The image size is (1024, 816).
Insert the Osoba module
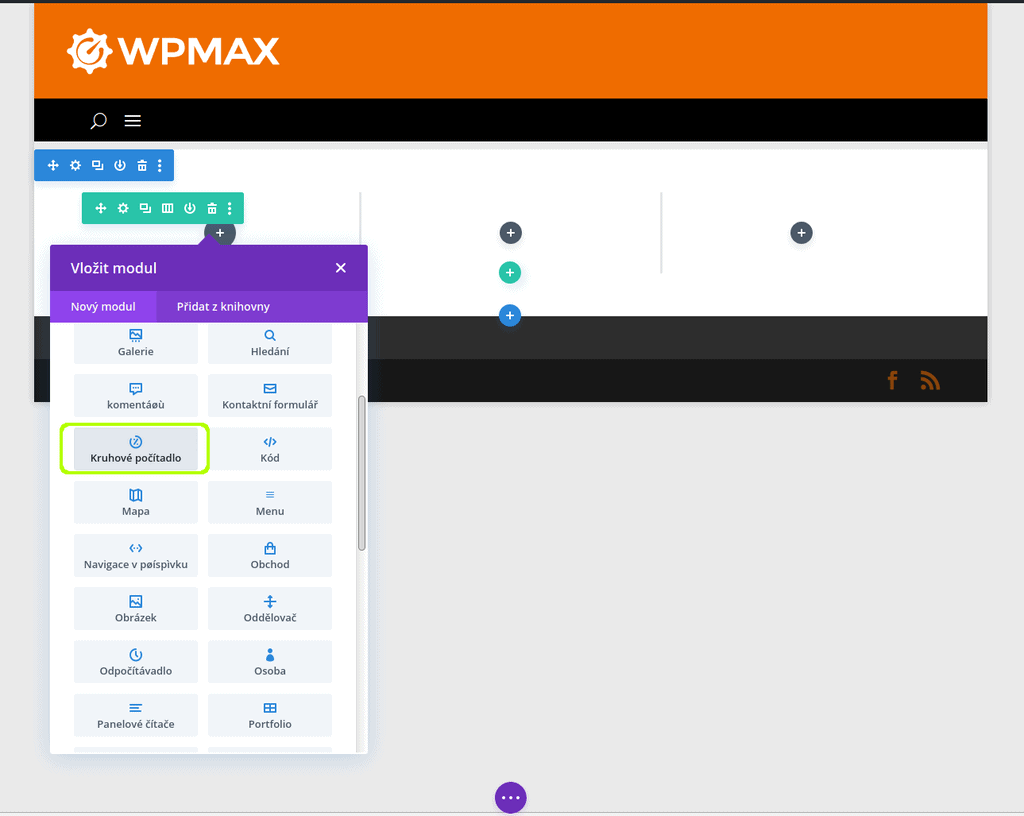coord(270,662)
